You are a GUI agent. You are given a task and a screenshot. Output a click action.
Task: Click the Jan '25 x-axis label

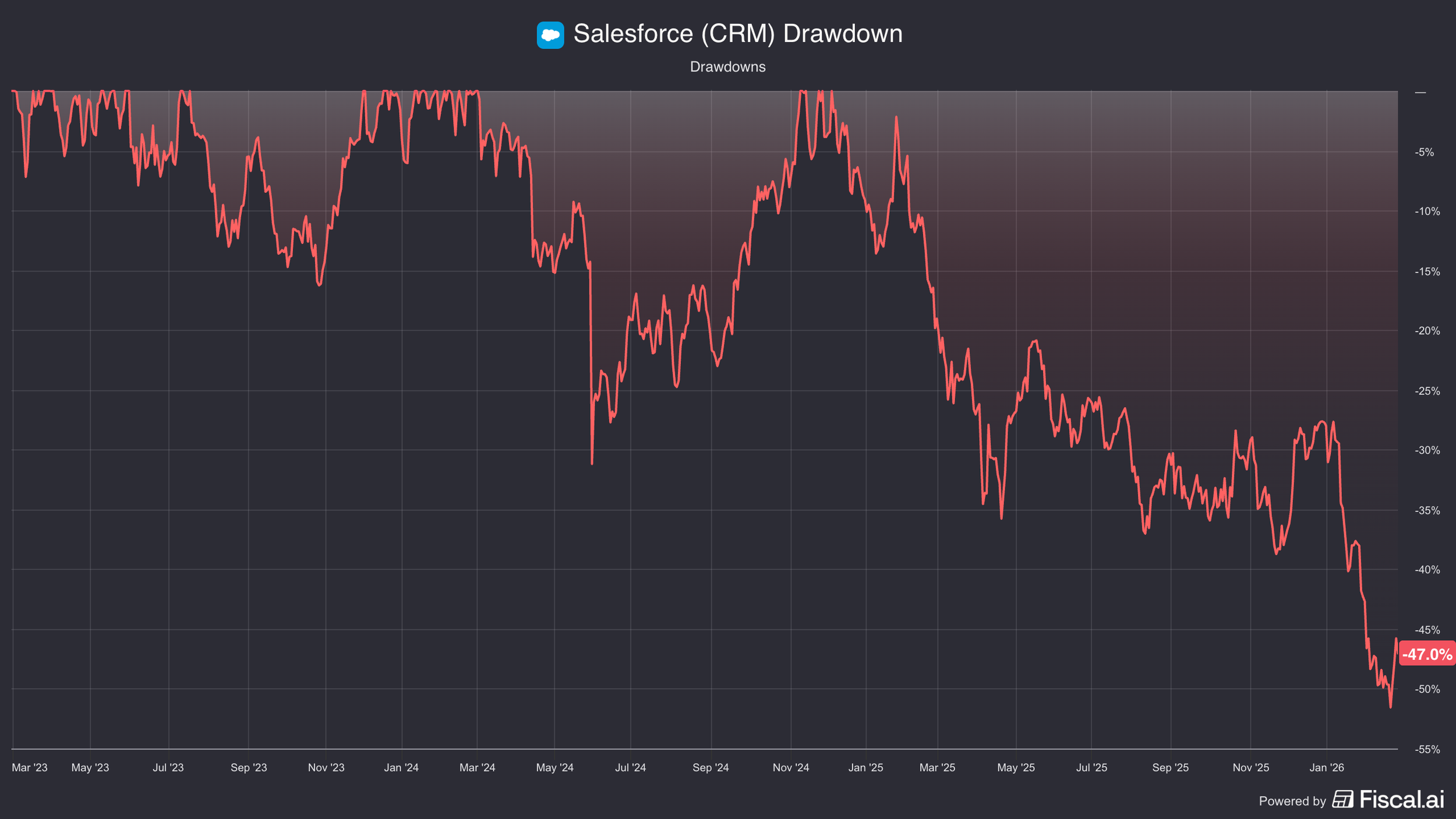(x=865, y=767)
